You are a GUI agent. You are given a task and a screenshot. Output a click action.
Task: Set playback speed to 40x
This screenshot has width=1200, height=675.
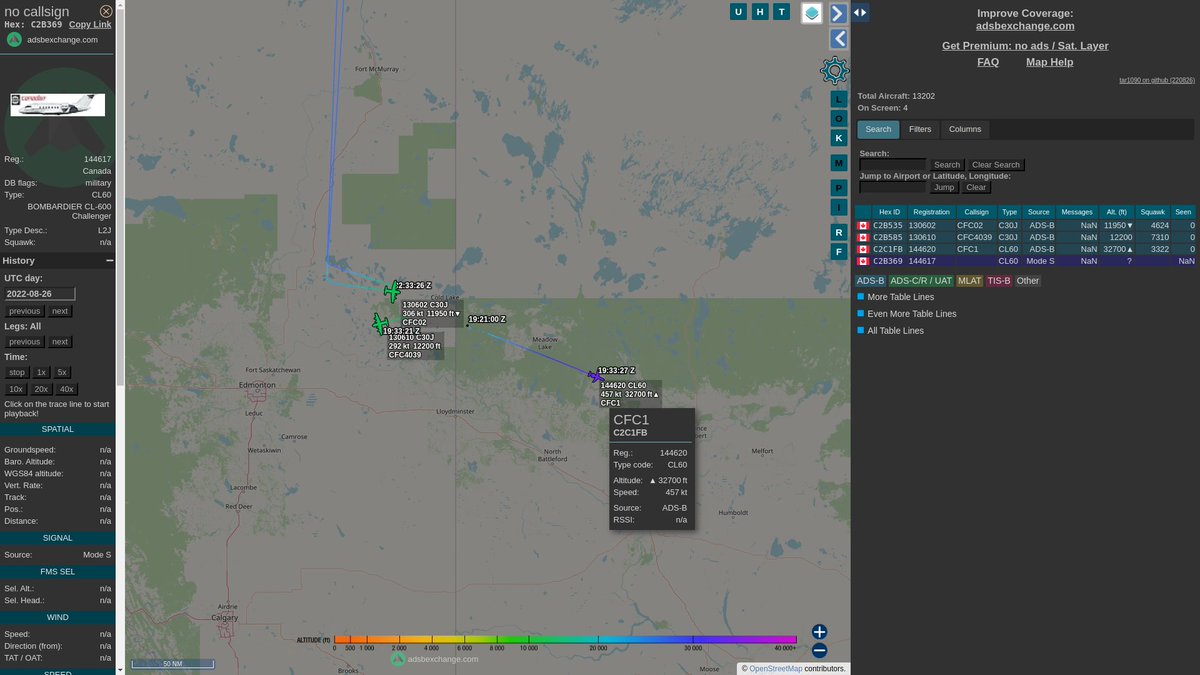click(67, 389)
